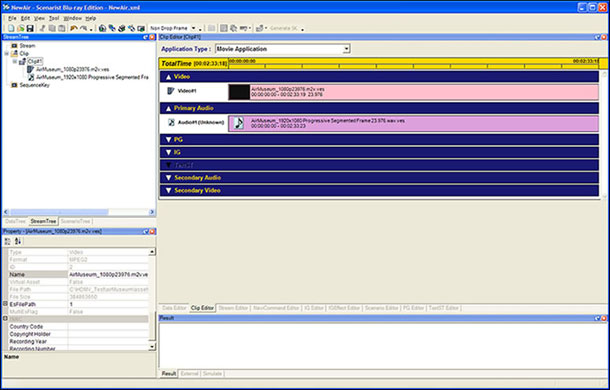Image resolution: width=610 pixels, height=390 pixels.
Task: Collapse the Clip#1 tree node
Action: tap(15, 61)
